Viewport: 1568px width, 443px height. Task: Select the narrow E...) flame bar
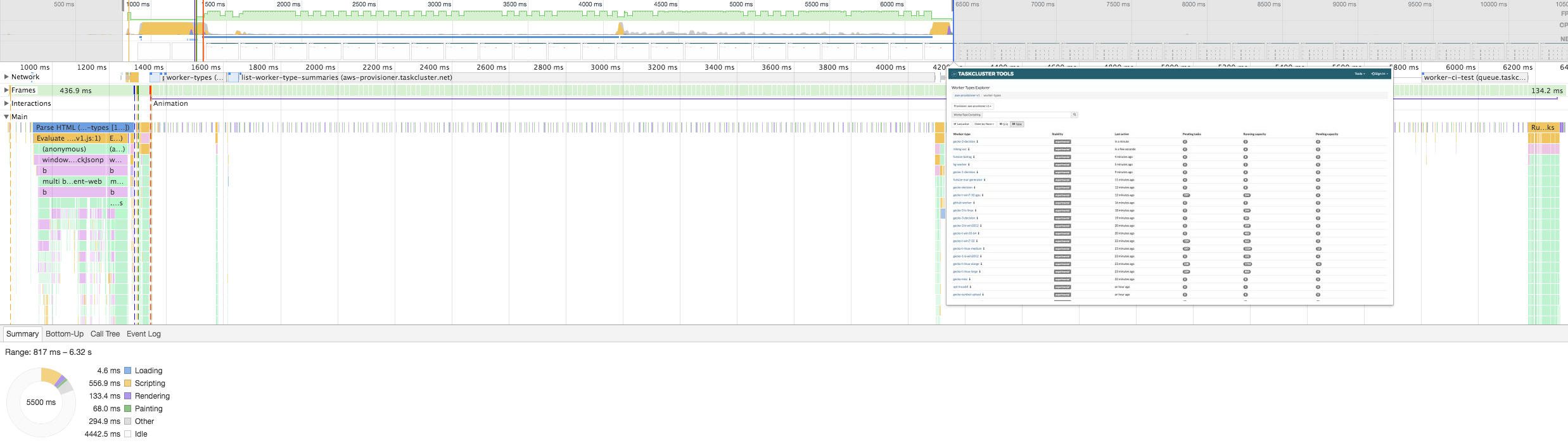pos(117,138)
